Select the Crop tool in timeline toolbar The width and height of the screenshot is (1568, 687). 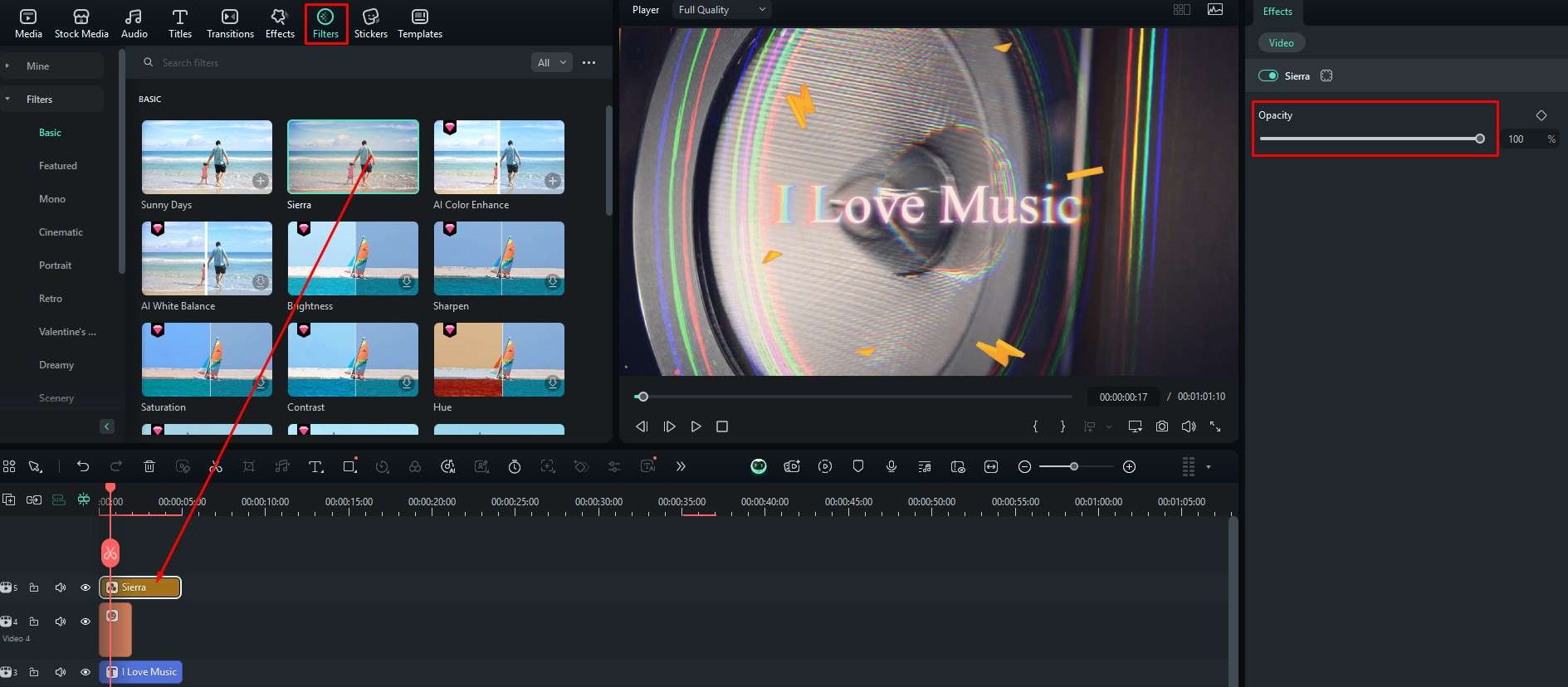click(x=249, y=466)
